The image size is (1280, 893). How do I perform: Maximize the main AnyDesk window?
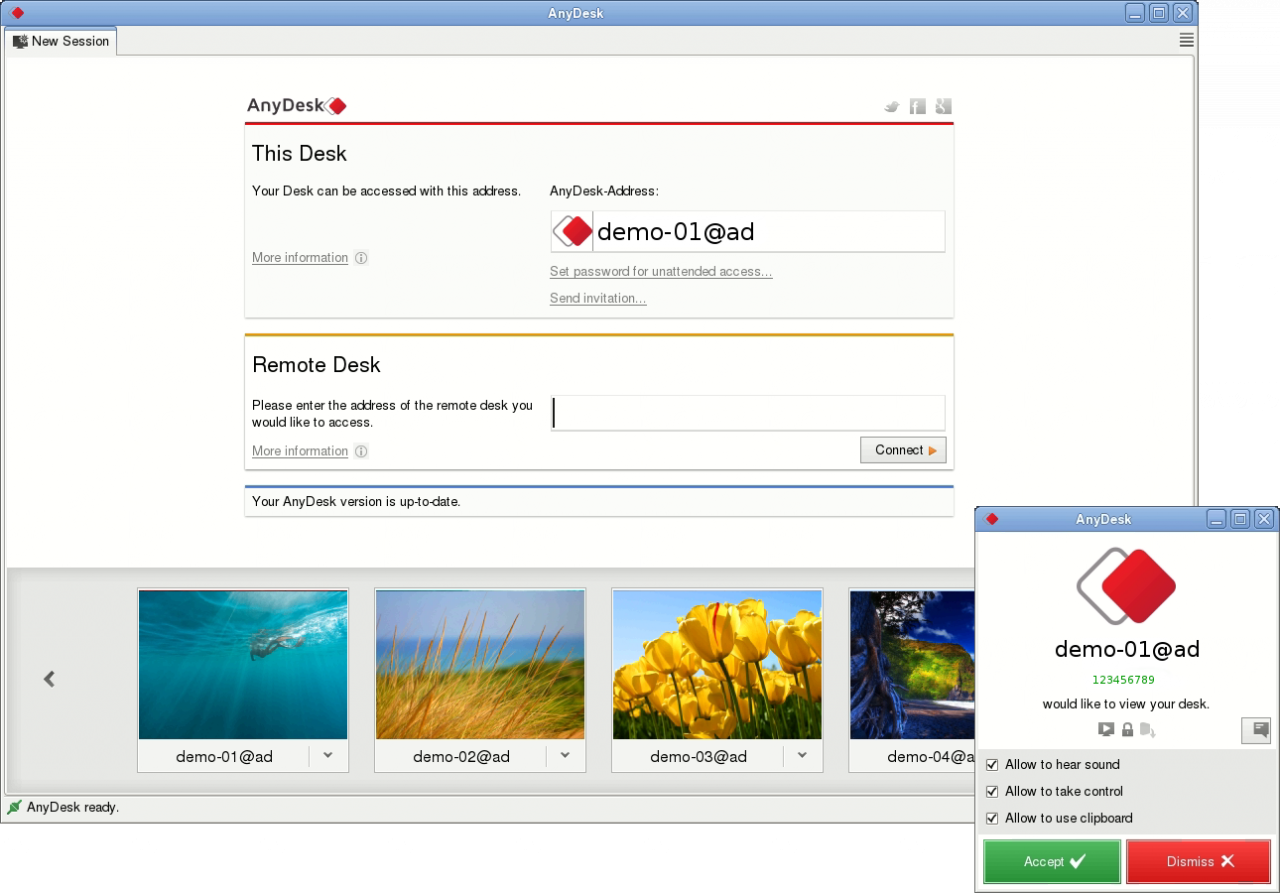coord(1159,13)
